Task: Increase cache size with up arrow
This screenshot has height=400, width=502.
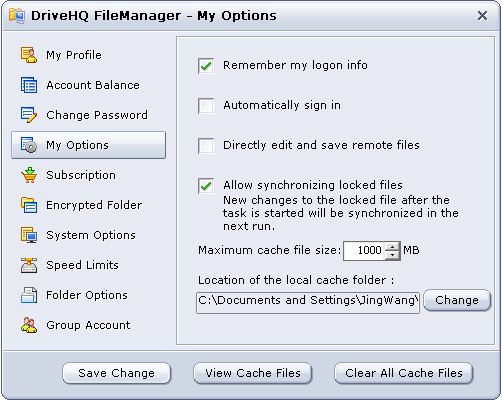Action: pos(392,247)
